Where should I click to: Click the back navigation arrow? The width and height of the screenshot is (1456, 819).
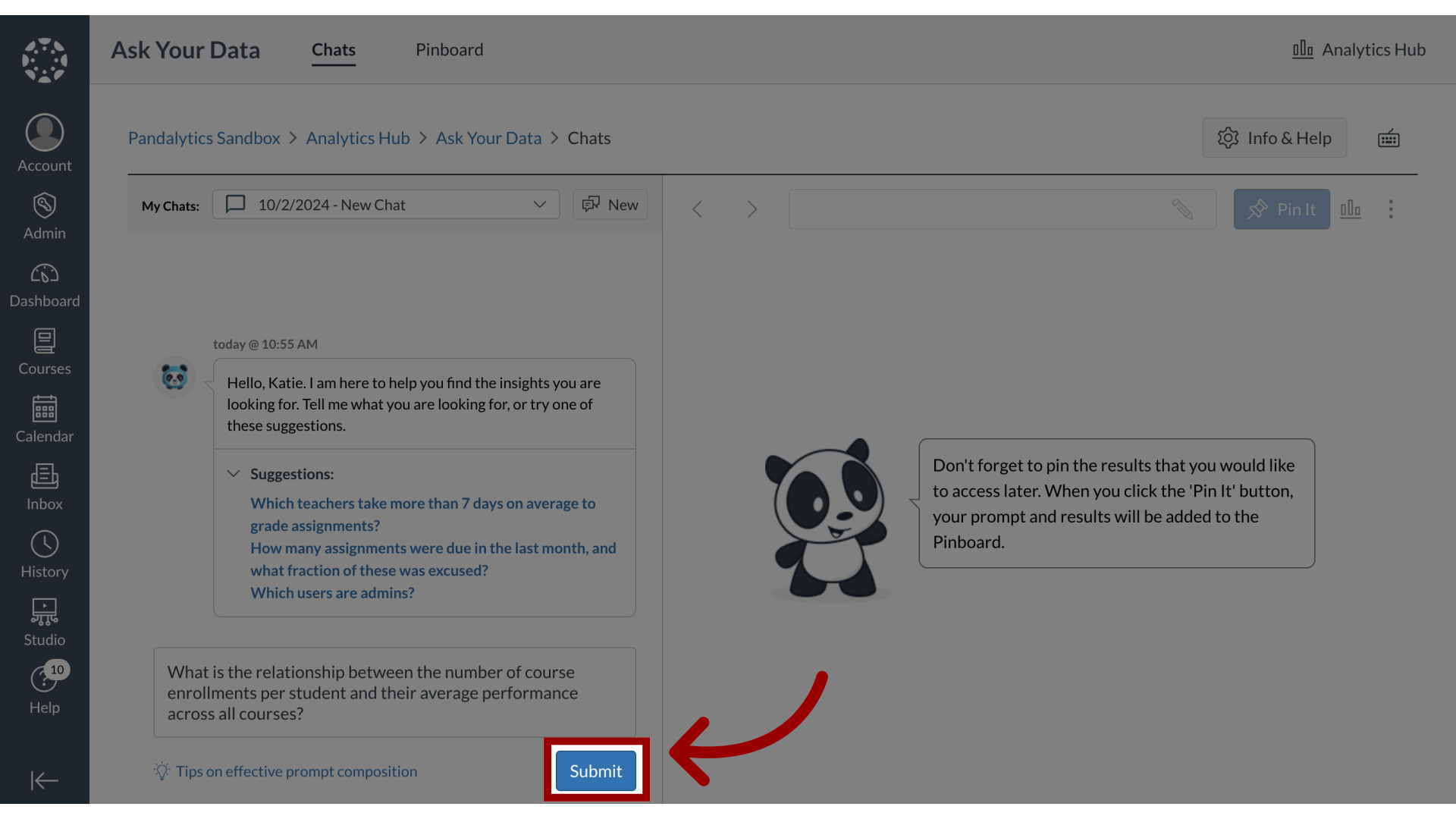[697, 209]
